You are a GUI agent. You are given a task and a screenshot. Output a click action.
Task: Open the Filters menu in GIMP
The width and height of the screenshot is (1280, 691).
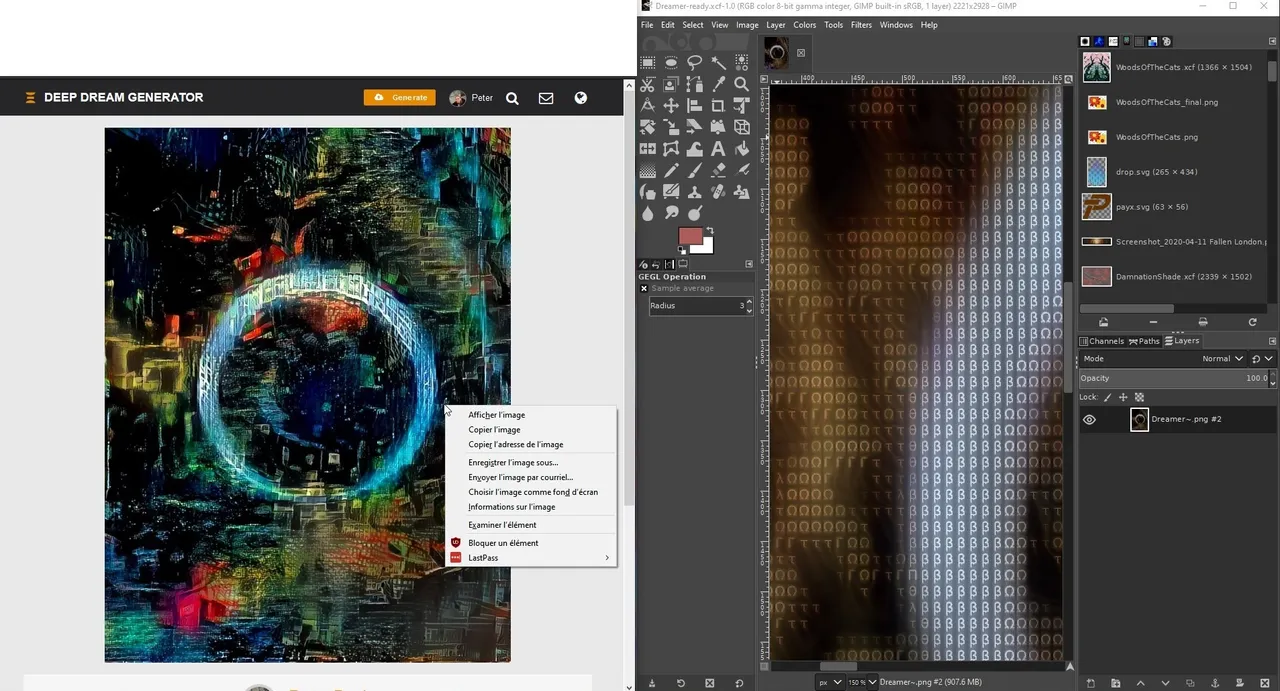click(x=861, y=25)
